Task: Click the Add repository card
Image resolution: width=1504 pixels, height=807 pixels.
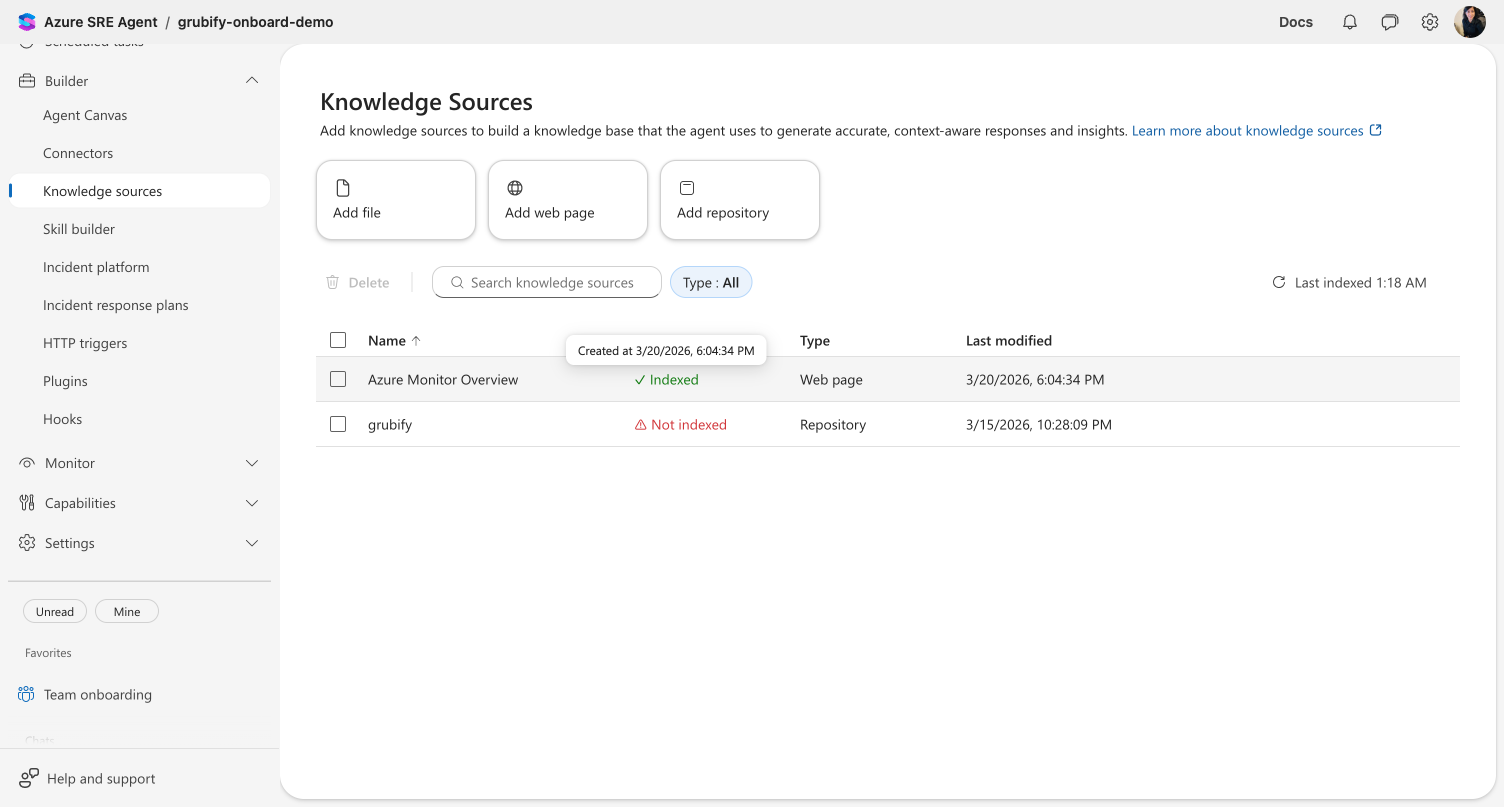Action: (740, 200)
